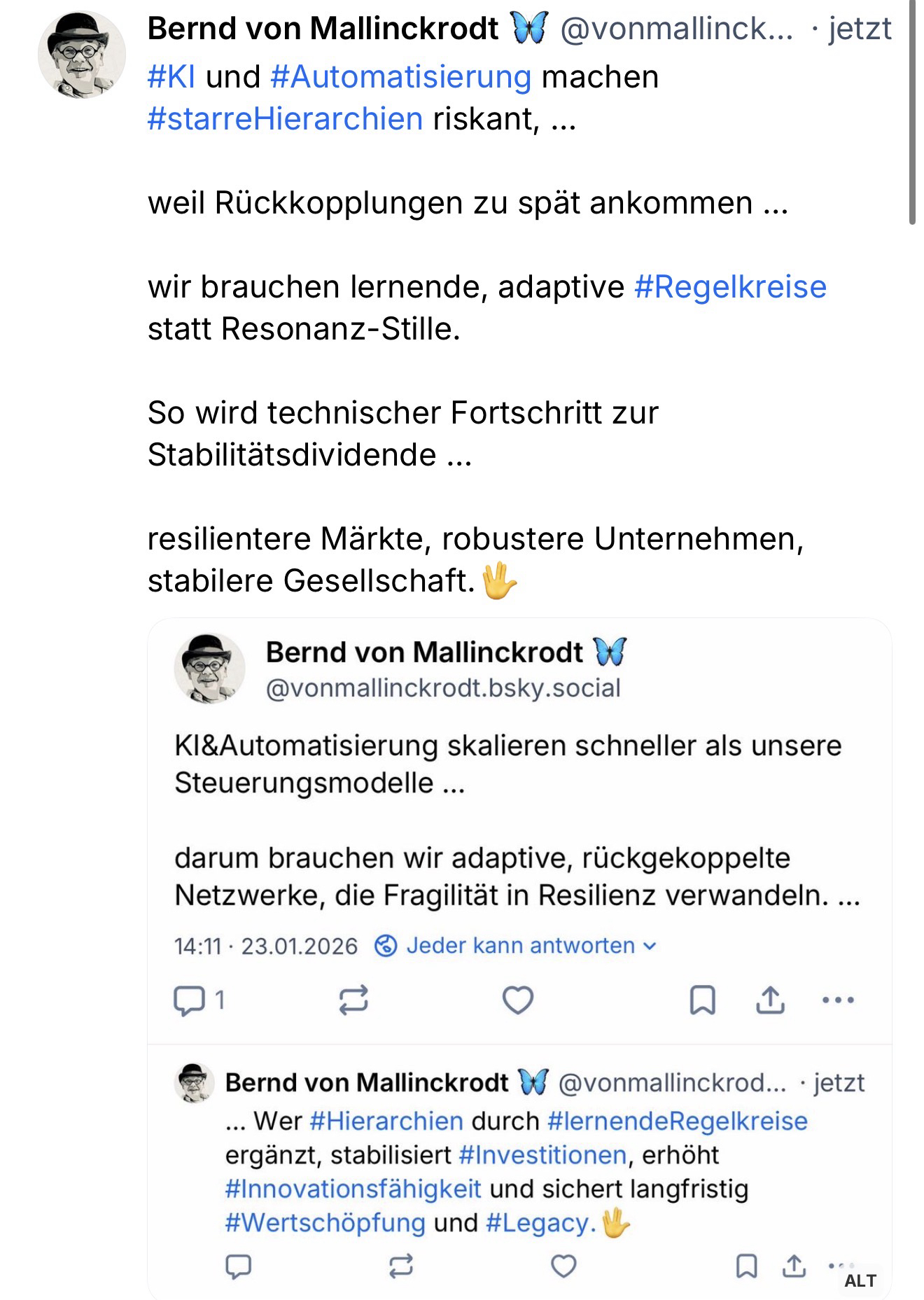Open three-dot menu on quoted post
The height and width of the screenshot is (1300, 924).
point(838,1000)
